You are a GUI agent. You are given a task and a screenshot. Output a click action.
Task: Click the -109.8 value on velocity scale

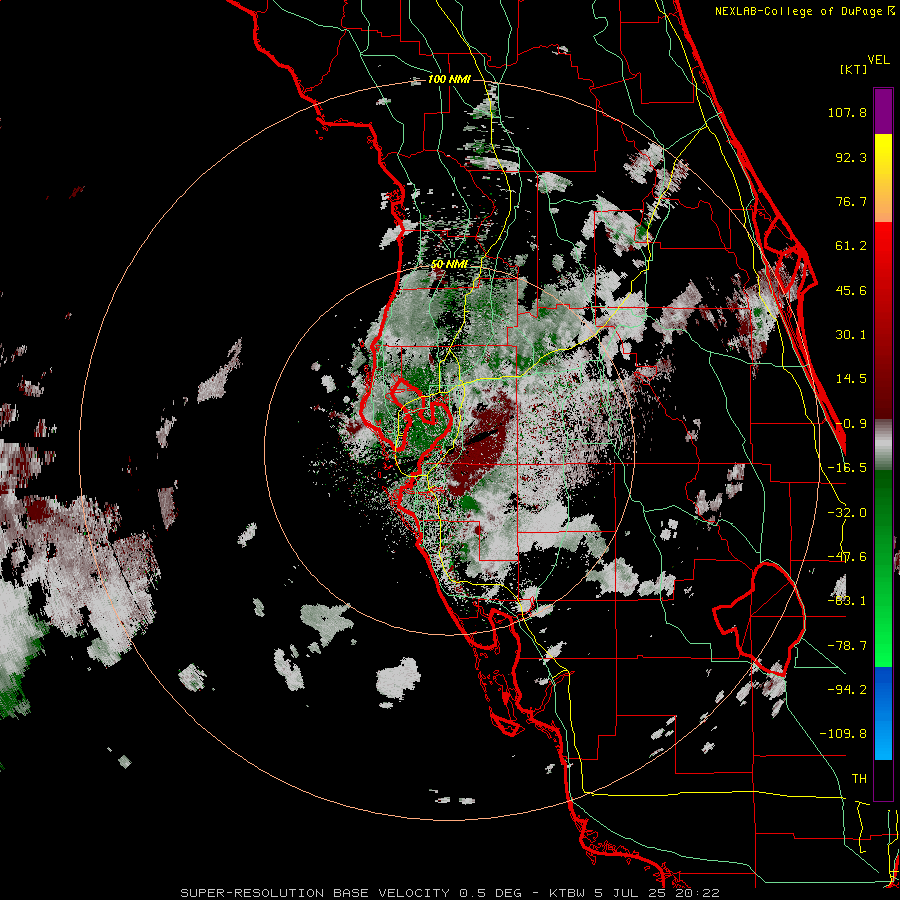pyautogui.click(x=844, y=734)
